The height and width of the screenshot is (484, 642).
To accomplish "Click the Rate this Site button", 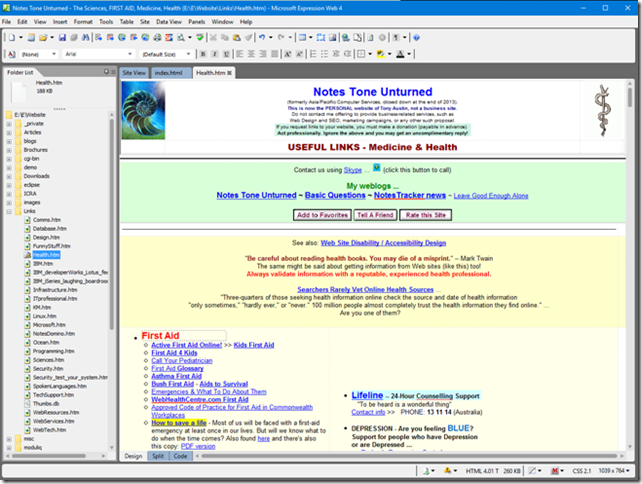I will coord(426,215).
